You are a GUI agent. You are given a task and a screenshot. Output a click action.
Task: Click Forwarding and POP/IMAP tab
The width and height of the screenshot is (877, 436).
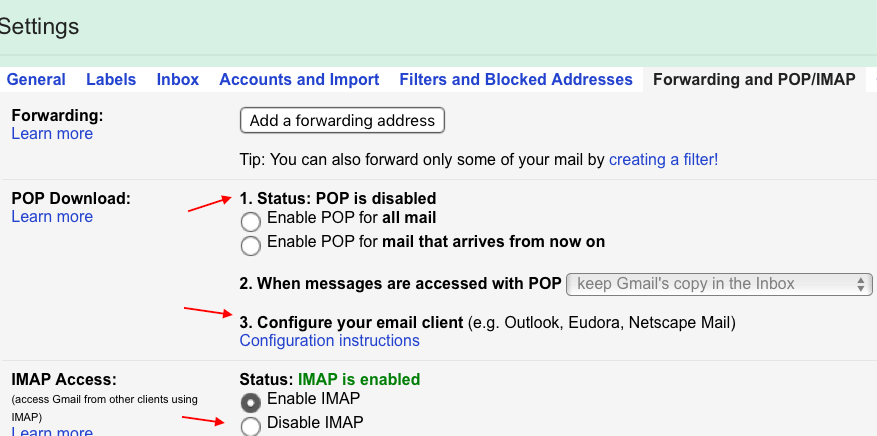pyautogui.click(x=753, y=79)
